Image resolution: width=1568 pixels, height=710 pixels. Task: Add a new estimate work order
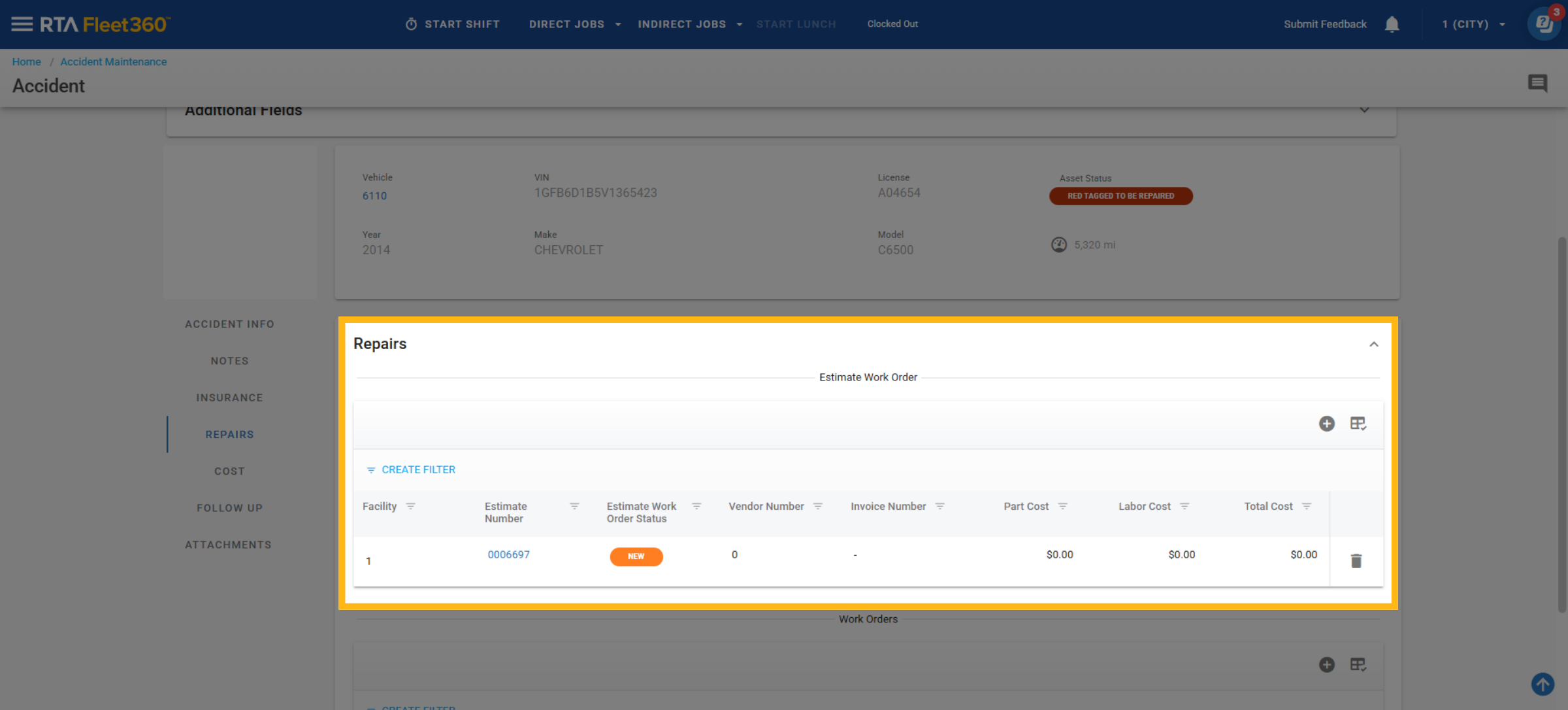click(x=1326, y=424)
